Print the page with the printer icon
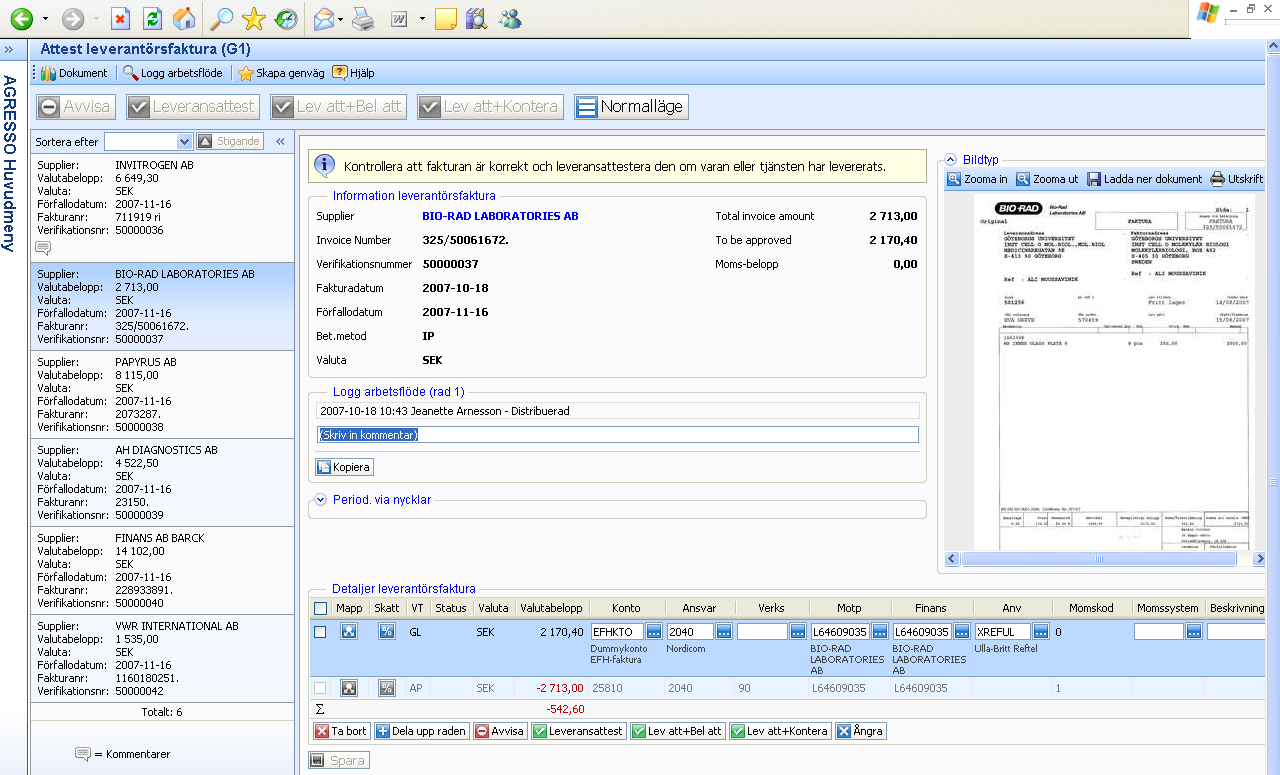1280x775 pixels. point(362,18)
